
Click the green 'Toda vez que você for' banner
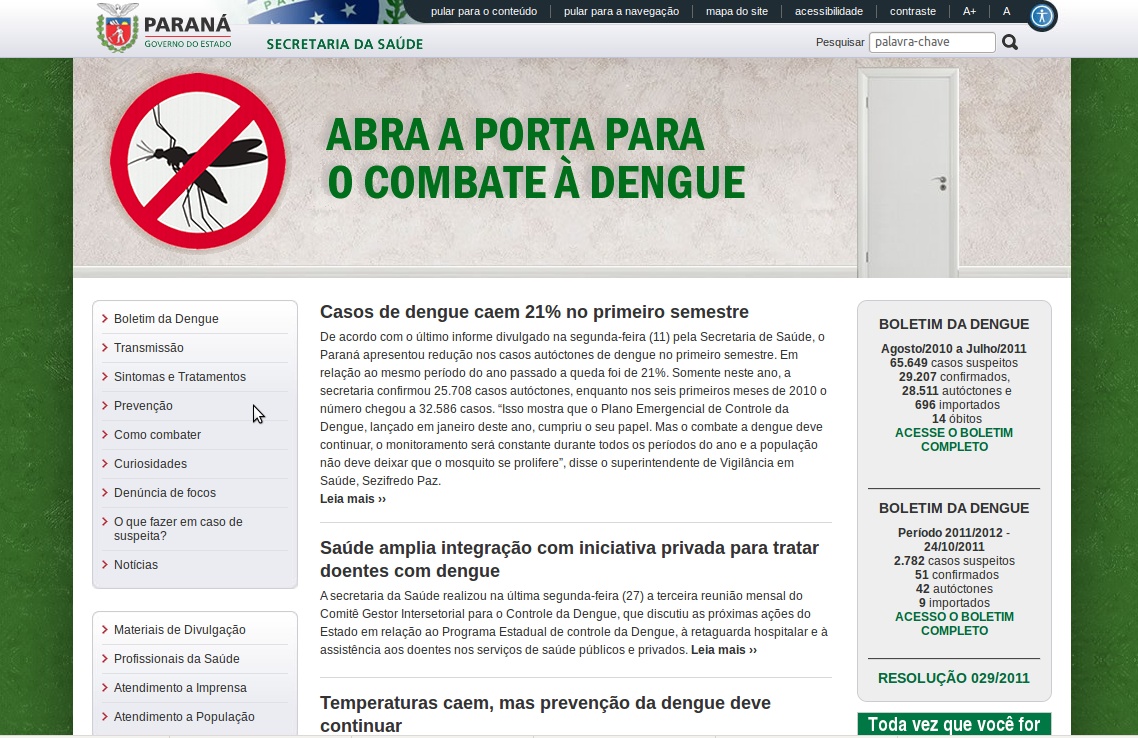(x=953, y=724)
